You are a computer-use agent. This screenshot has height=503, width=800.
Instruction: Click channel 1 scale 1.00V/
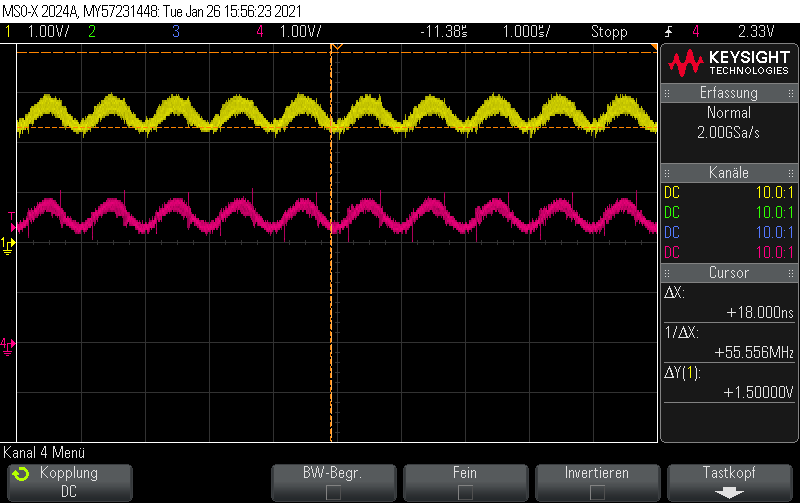[x=48, y=32]
